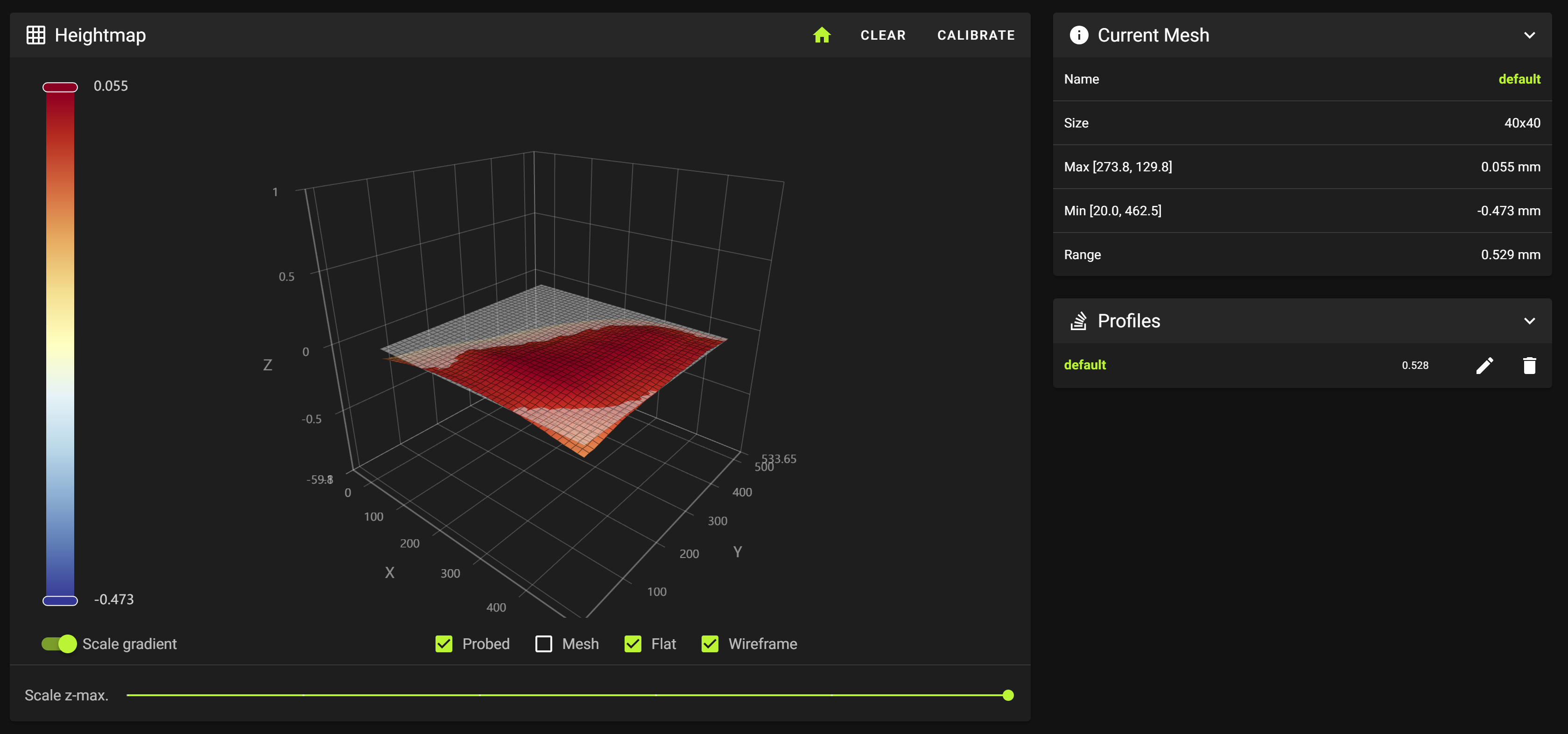Click the Heightmap grid icon
This screenshot has width=1568, height=734.
click(36, 35)
